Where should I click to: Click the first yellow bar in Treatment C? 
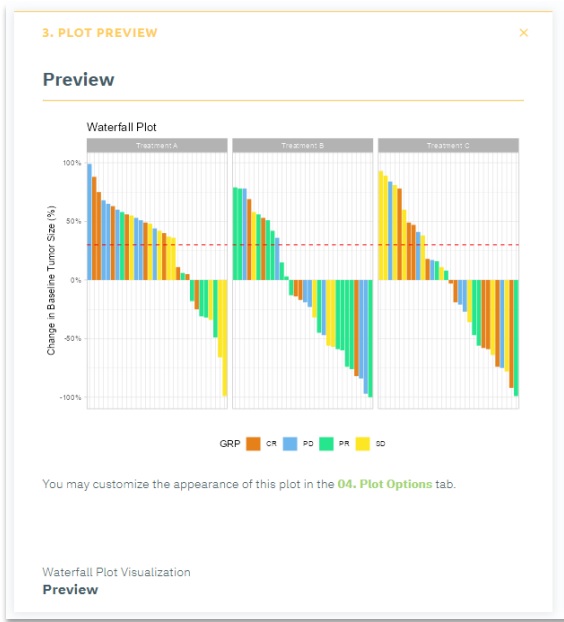[381, 225]
